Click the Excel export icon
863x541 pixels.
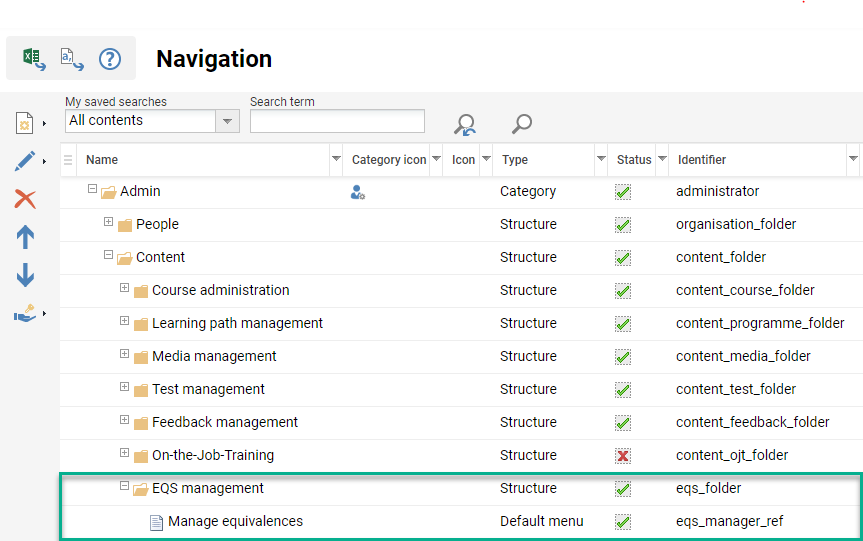click(x=34, y=59)
